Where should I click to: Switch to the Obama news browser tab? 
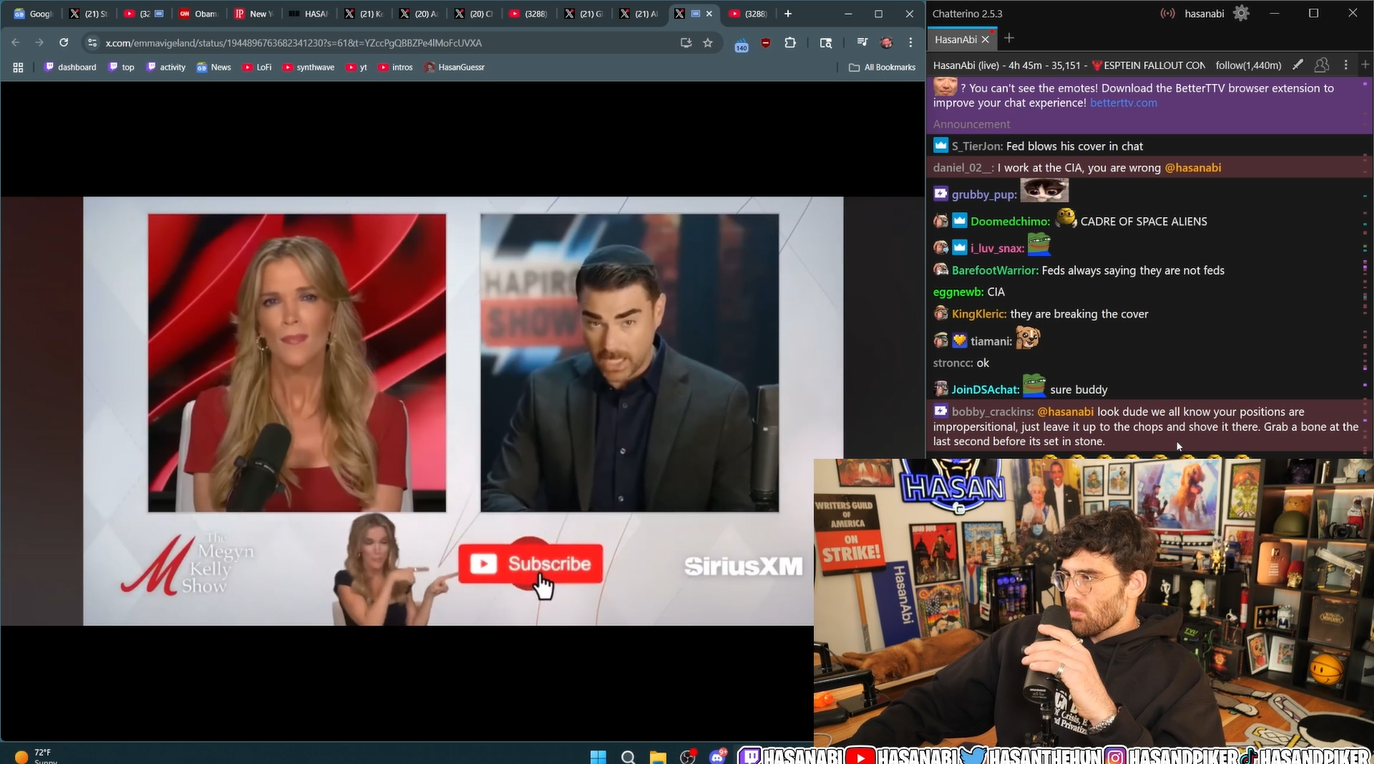pyautogui.click(x=197, y=14)
